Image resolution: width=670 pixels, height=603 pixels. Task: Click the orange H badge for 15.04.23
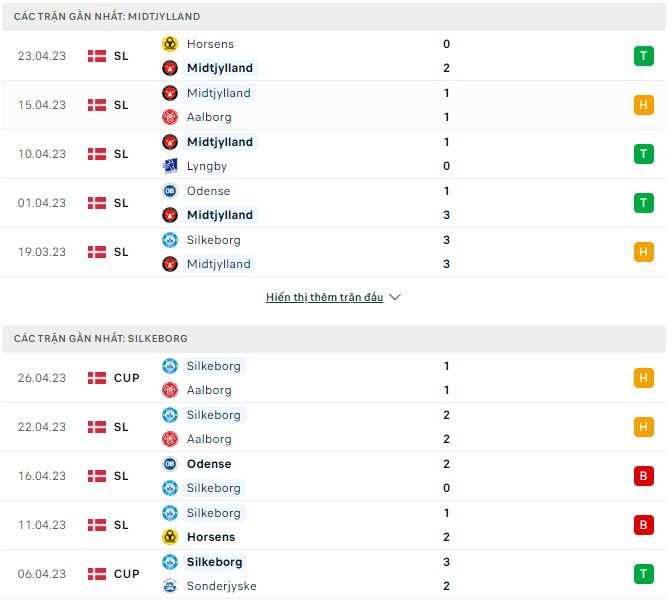pos(643,105)
